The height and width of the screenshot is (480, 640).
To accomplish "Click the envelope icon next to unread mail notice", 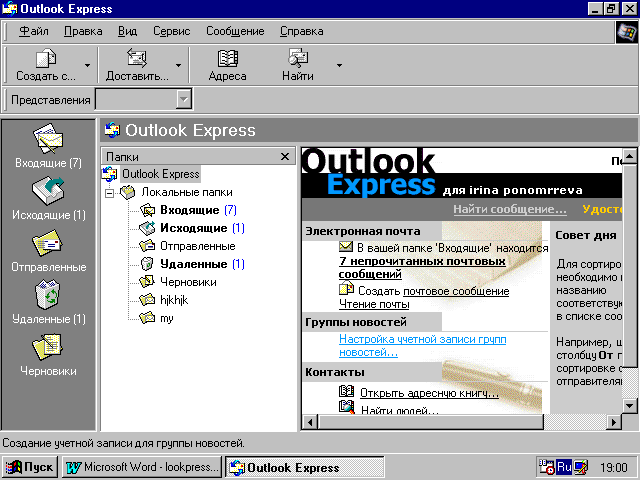I will point(346,247).
